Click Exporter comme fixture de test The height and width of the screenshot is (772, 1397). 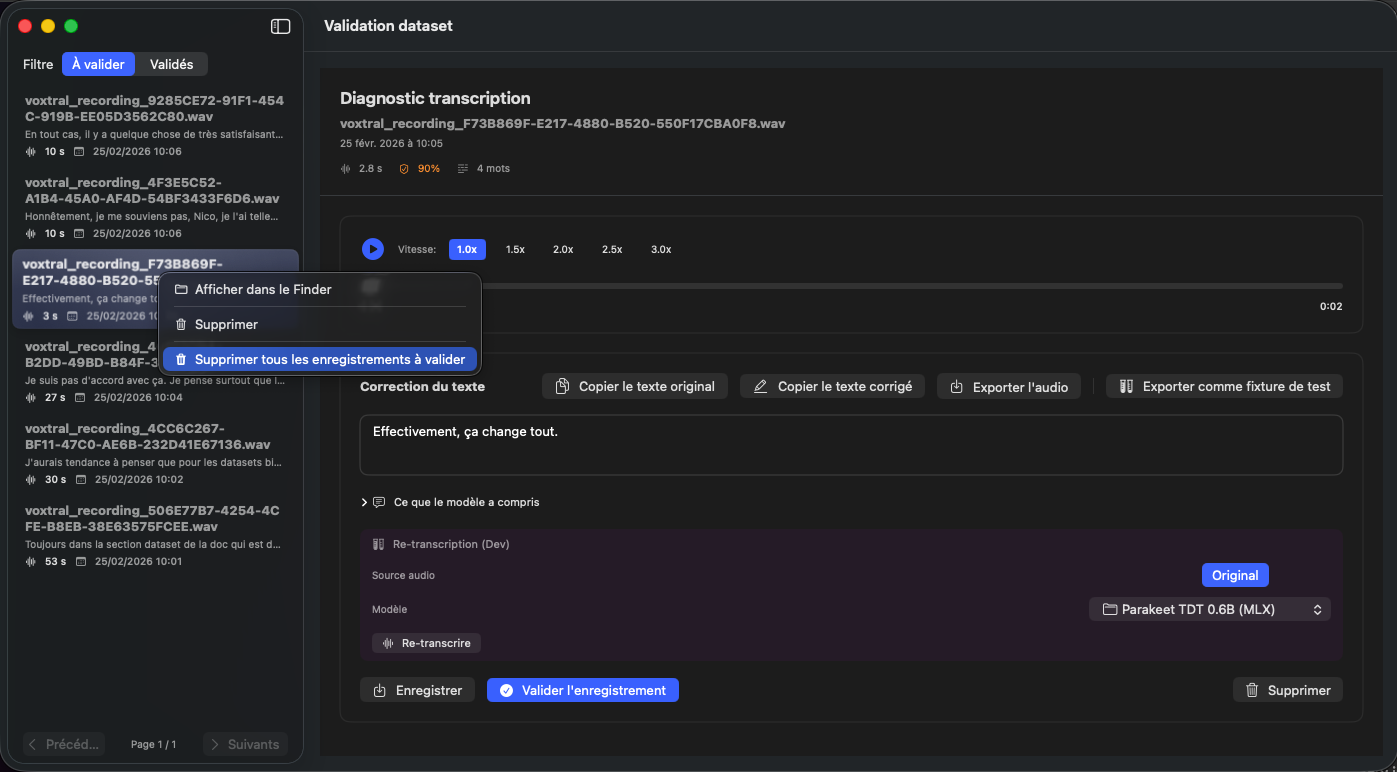1225,386
